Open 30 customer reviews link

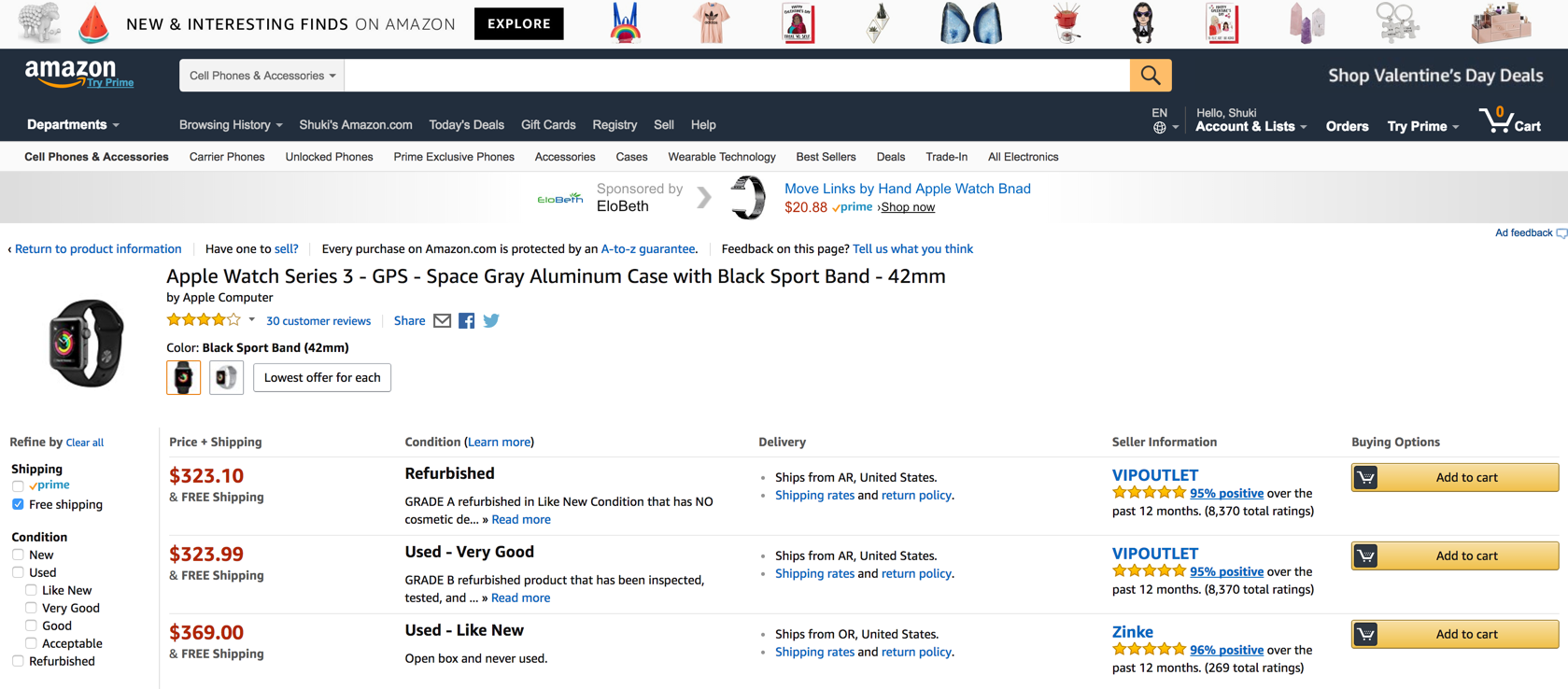click(x=318, y=320)
